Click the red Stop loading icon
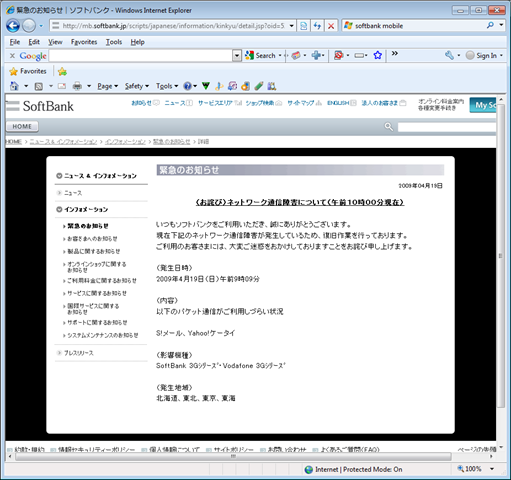This screenshot has height=480, width=511. 331,26
